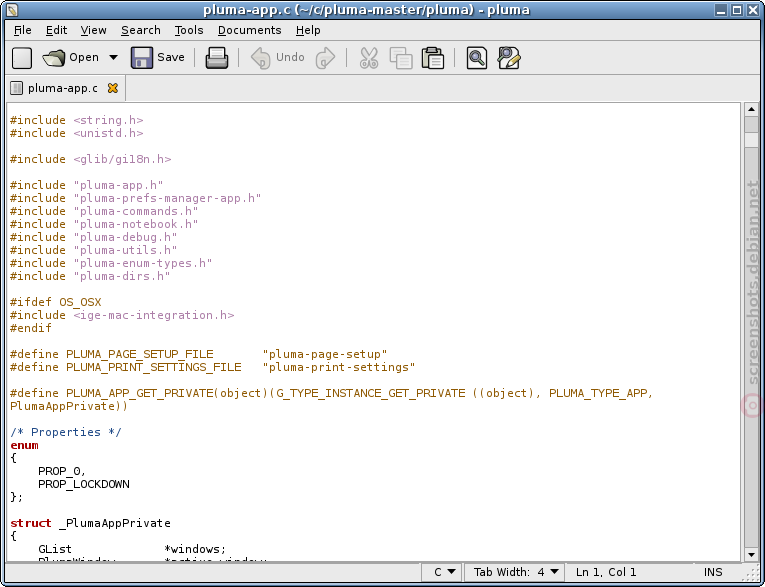Copy selection using the duplicate pages icon
This screenshot has height=587, width=765.
[x=401, y=58]
